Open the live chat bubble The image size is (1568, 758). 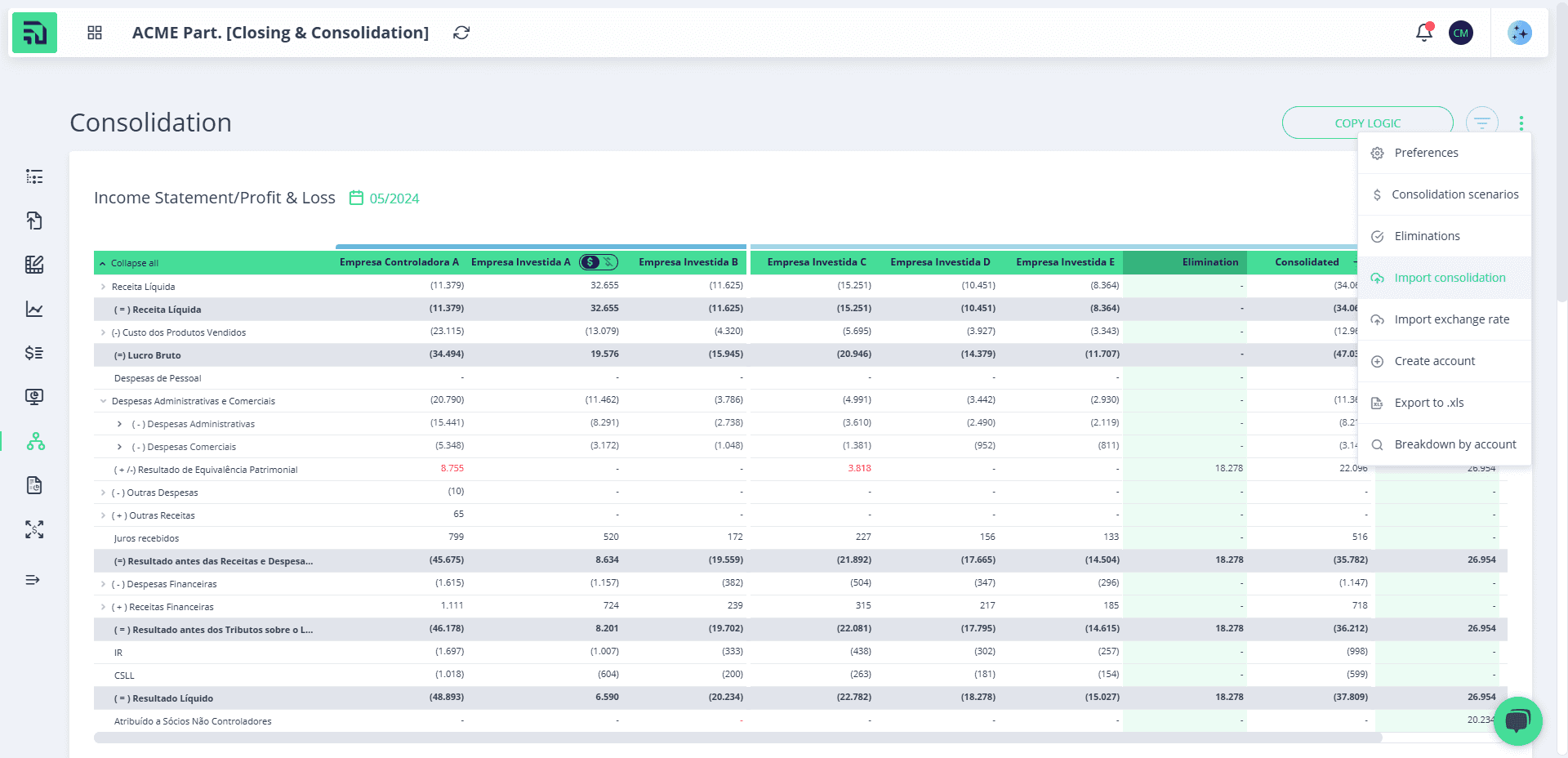(x=1517, y=720)
